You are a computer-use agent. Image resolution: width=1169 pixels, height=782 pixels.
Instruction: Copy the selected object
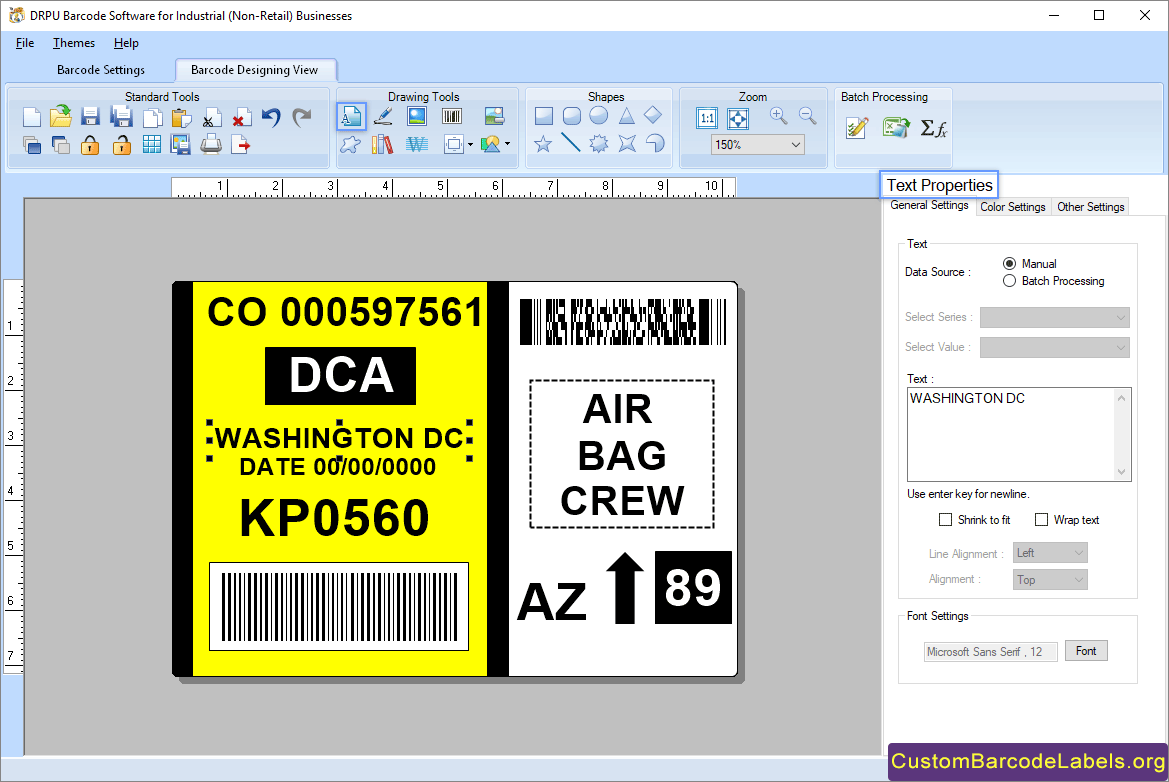tap(152, 118)
